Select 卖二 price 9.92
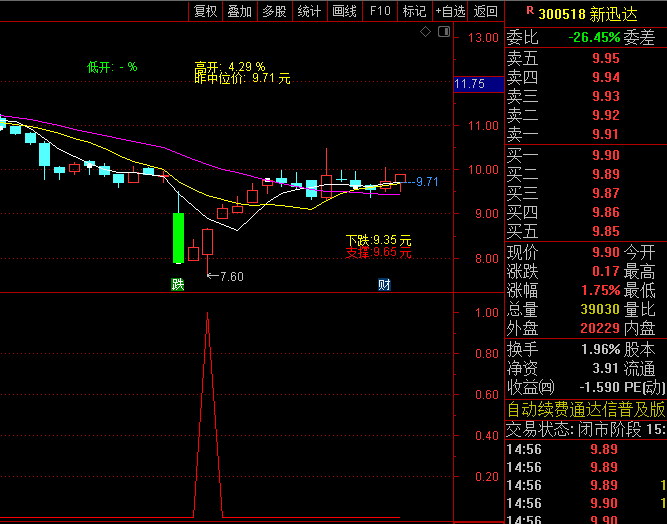Image resolution: width=667 pixels, height=524 pixels. (x=606, y=115)
